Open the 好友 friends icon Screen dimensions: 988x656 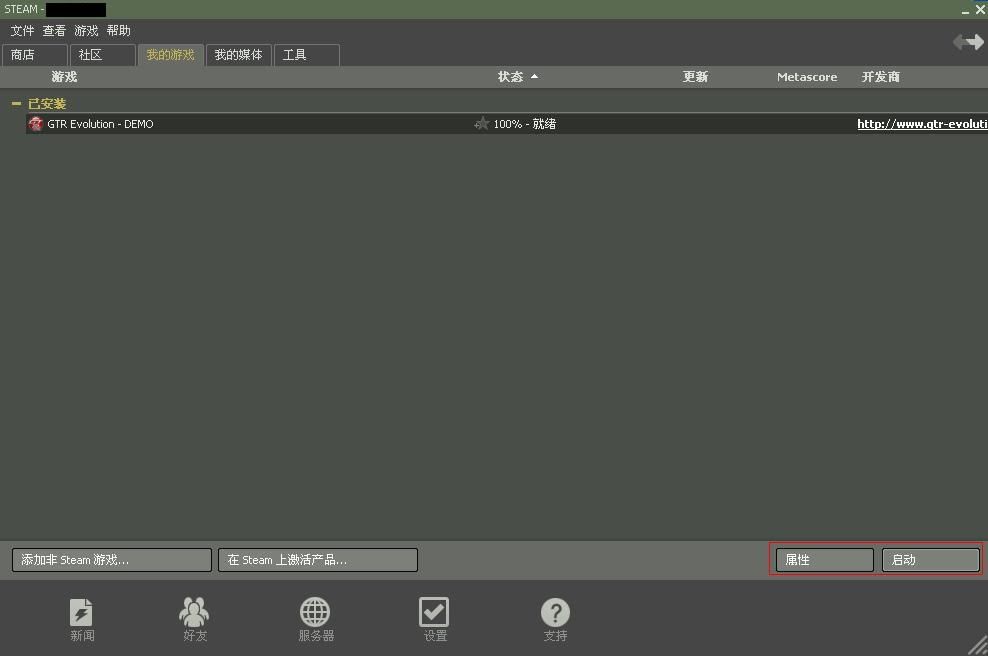(194, 613)
